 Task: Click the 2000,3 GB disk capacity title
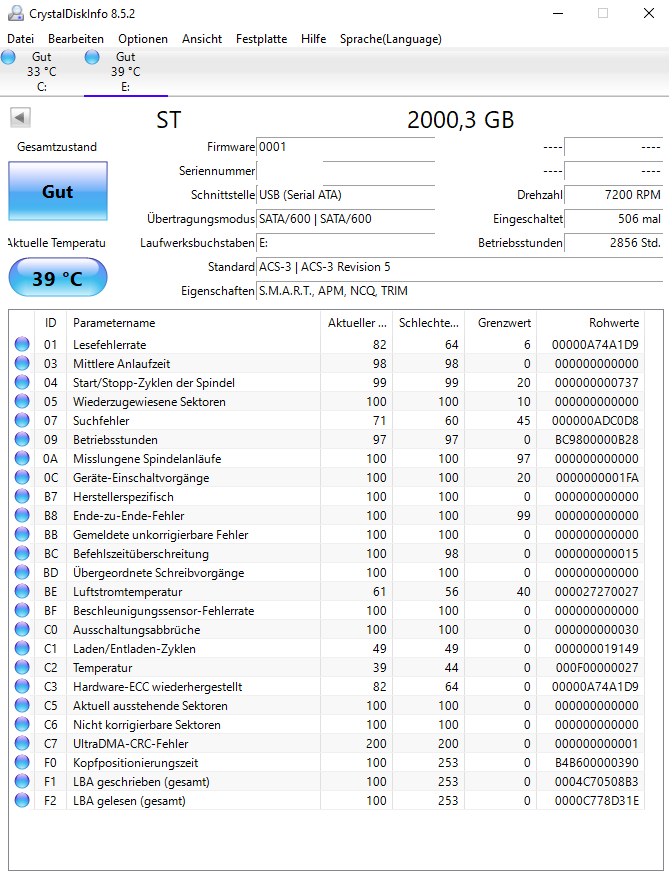(x=460, y=120)
